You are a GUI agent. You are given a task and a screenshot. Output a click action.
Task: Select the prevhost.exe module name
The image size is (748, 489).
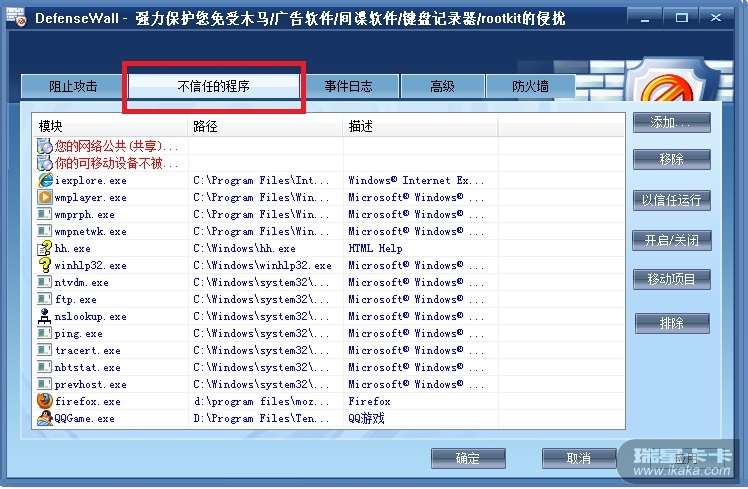[91, 385]
